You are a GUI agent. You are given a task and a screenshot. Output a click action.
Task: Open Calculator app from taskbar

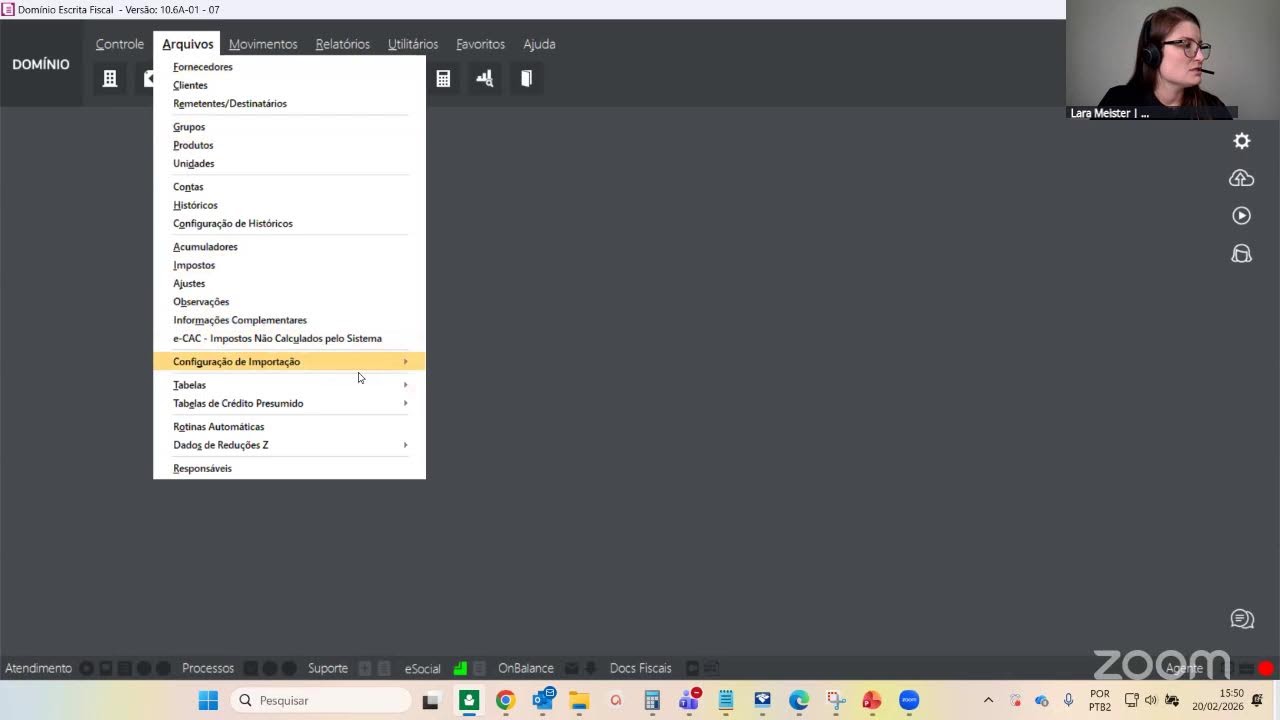652,700
